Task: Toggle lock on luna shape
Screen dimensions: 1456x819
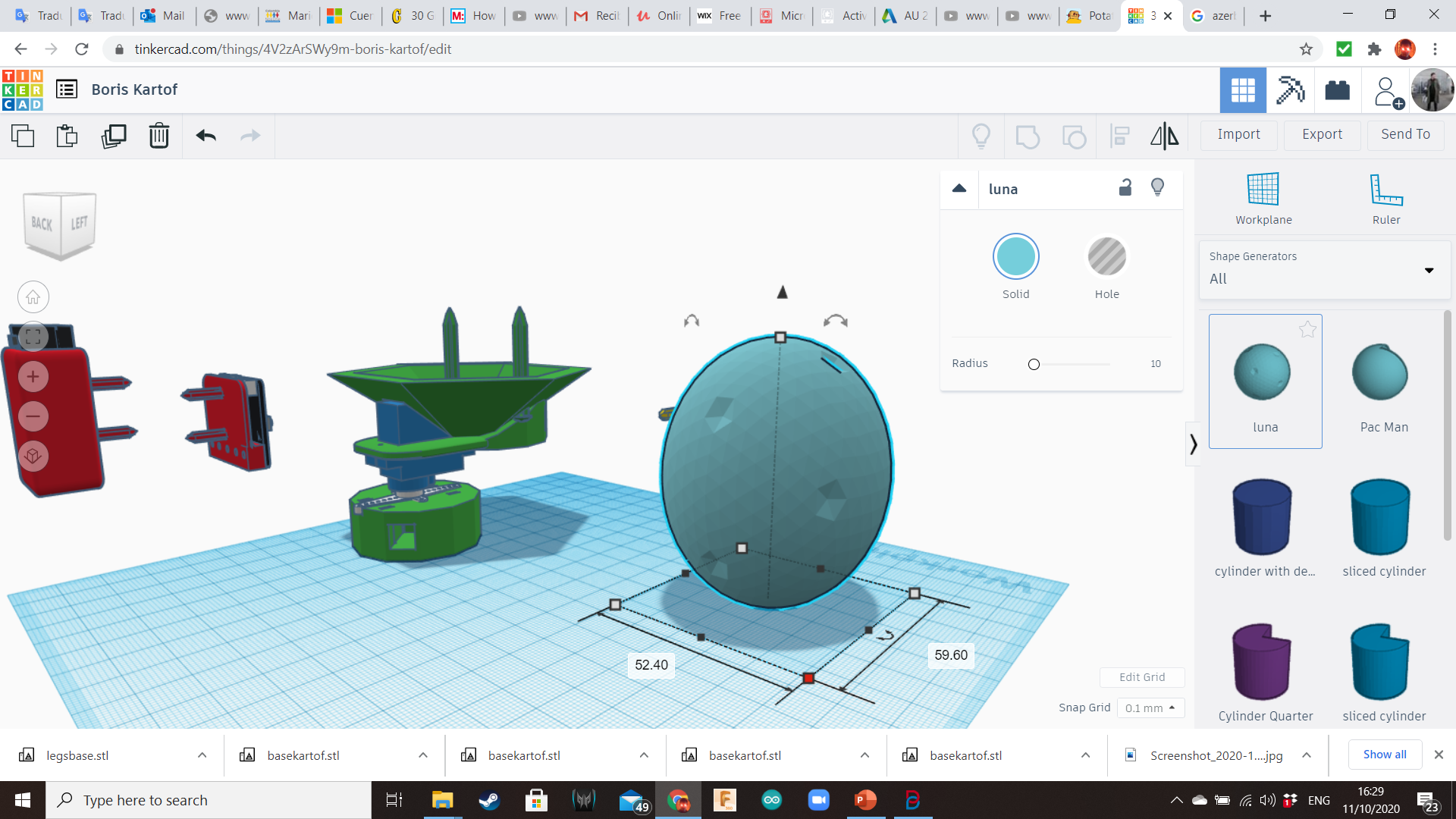Action: (x=1125, y=188)
